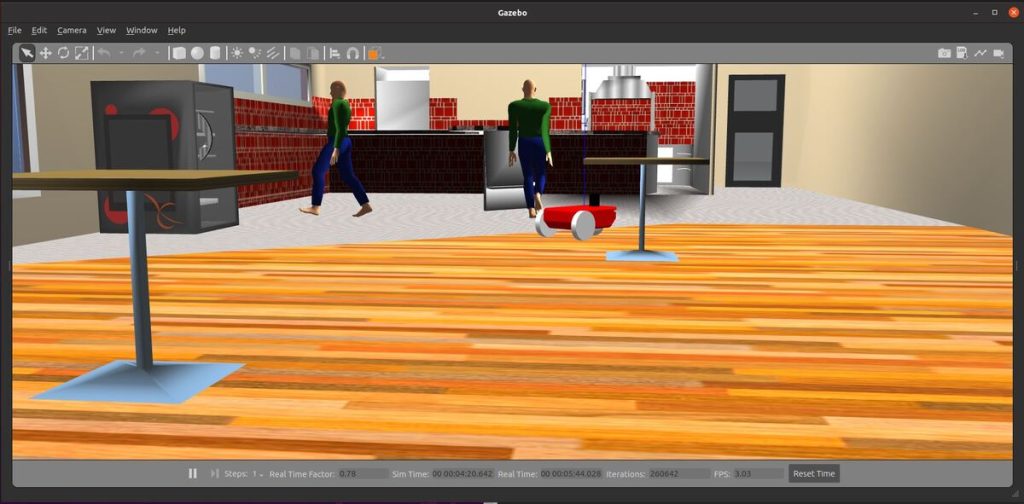Open the plot graph utility
Viewport: 1024px width, 504px height.
pos(980,53)
